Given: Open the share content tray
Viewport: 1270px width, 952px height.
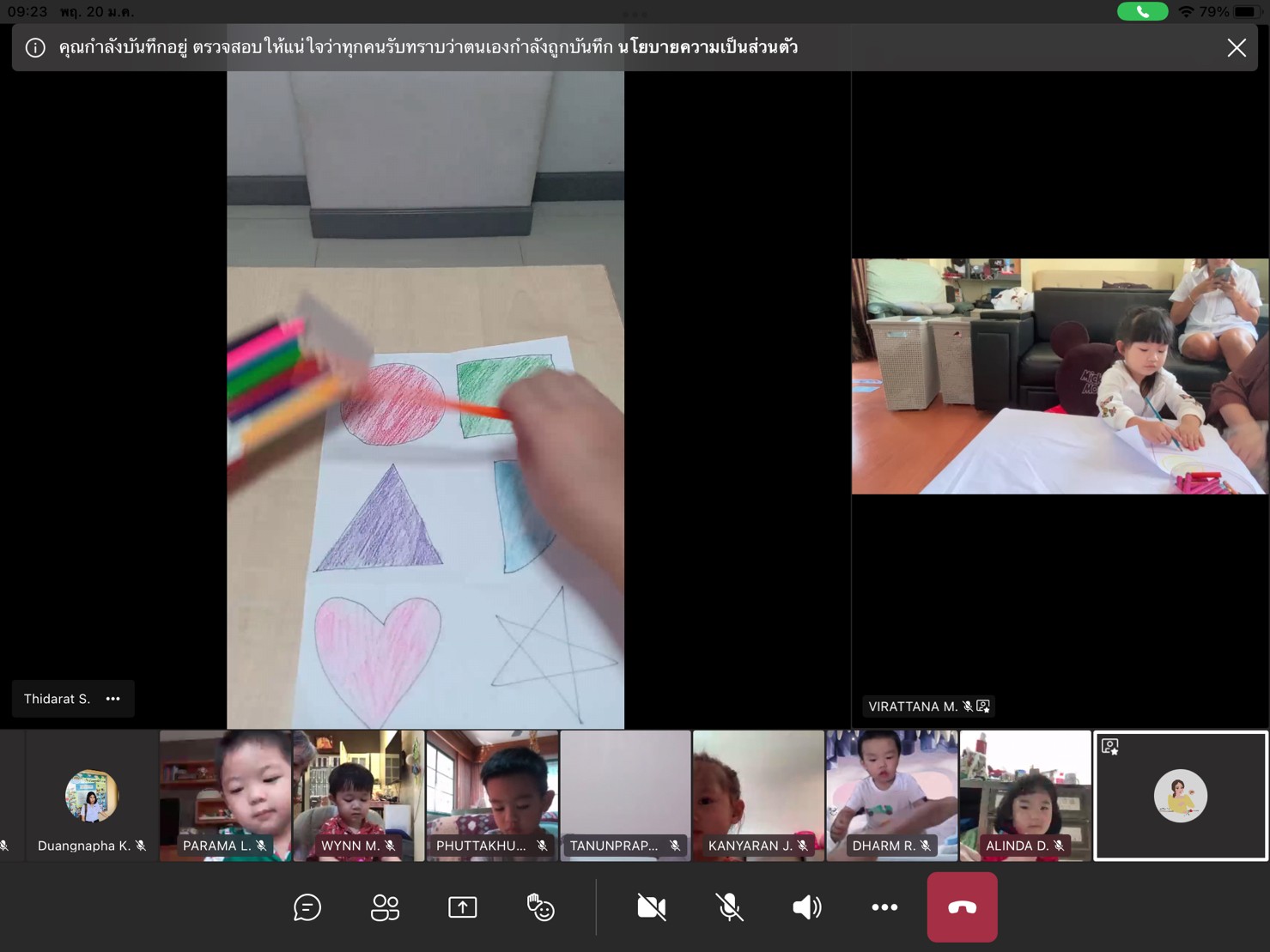Looking at the screenshot, I should tap(462, 907).
